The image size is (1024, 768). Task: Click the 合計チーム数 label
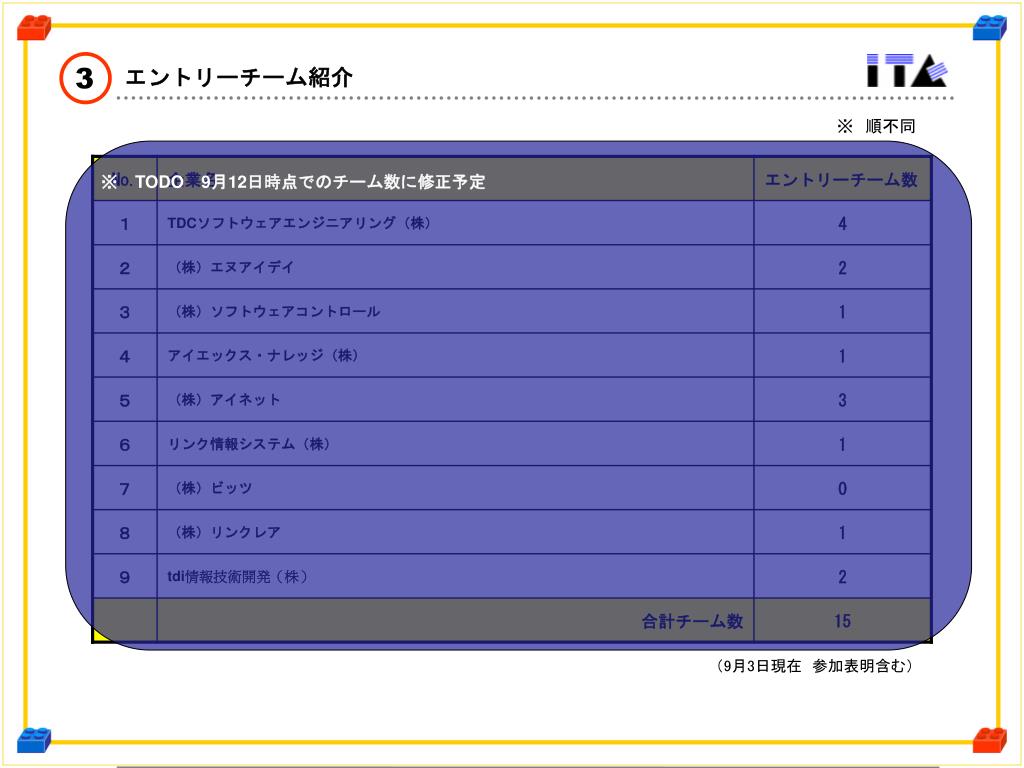point(692,621)
